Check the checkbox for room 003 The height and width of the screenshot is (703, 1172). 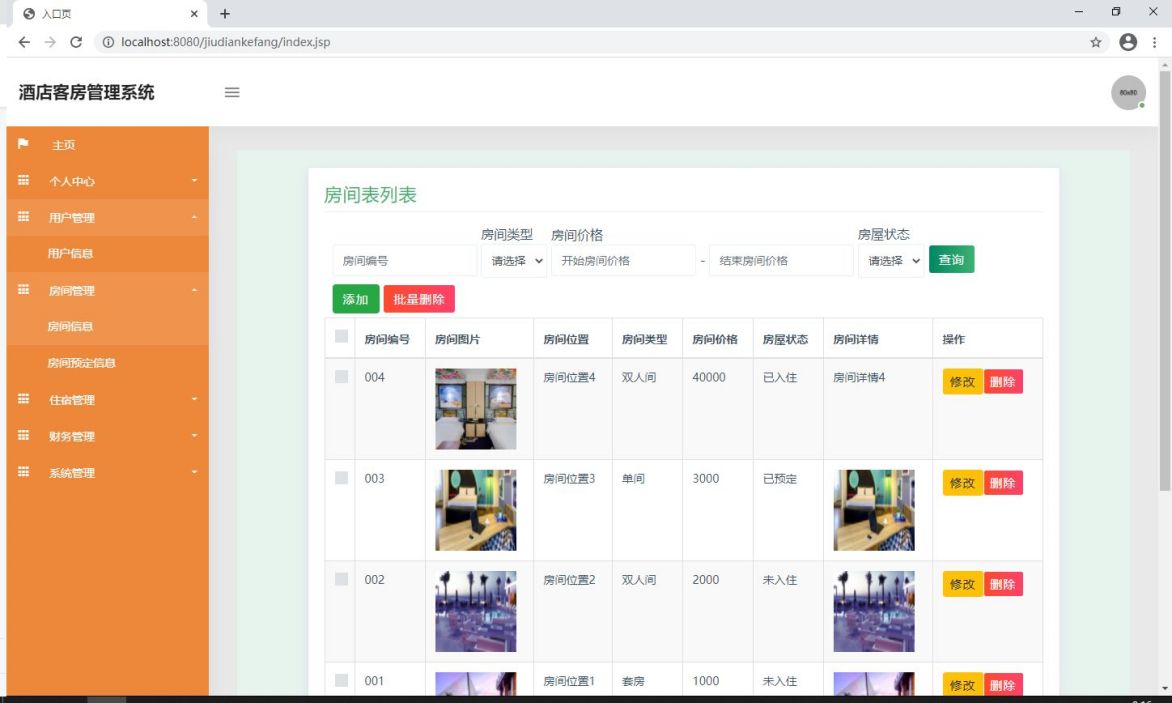pyautogui.click(x=342, y=477)
